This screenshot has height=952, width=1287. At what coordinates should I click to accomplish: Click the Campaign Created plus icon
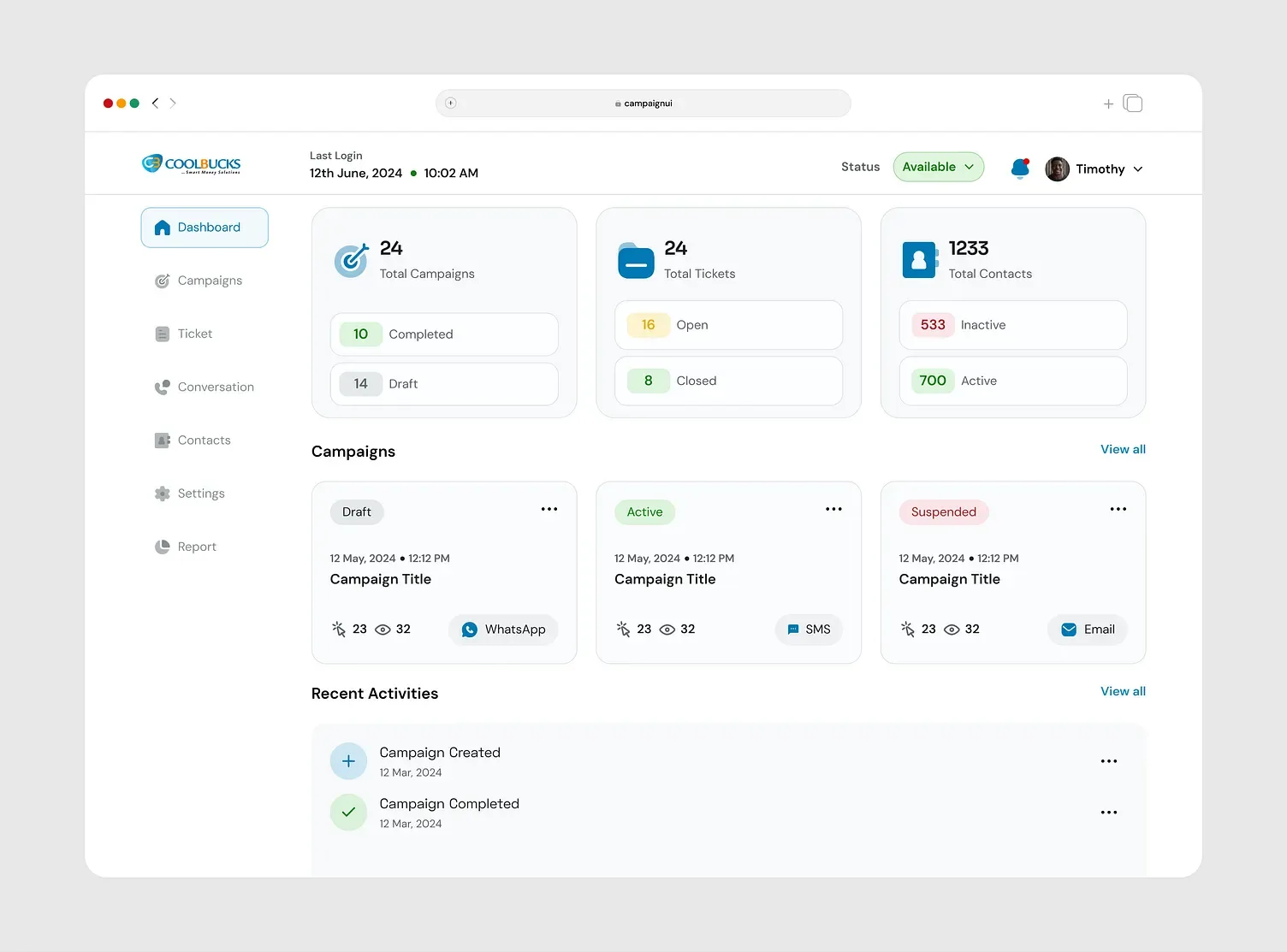click(348, 761)
